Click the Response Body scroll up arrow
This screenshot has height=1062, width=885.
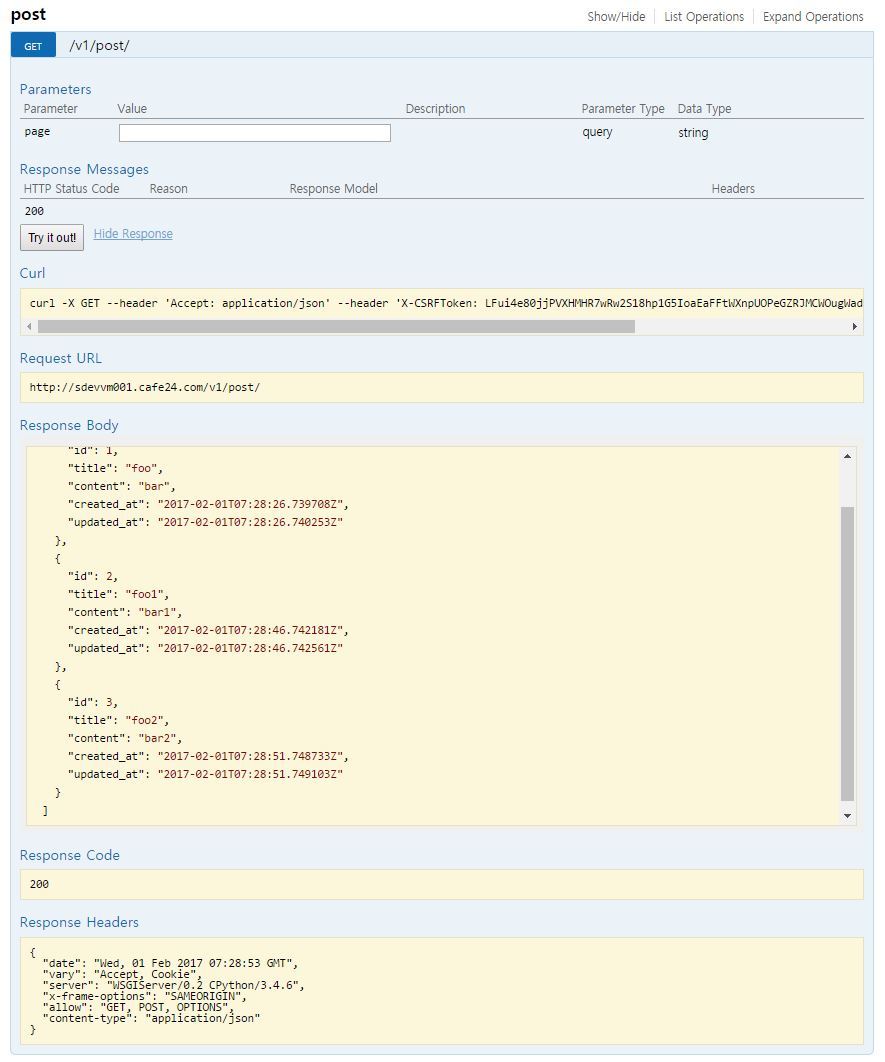pyautogui.click(x=848, y=456)
